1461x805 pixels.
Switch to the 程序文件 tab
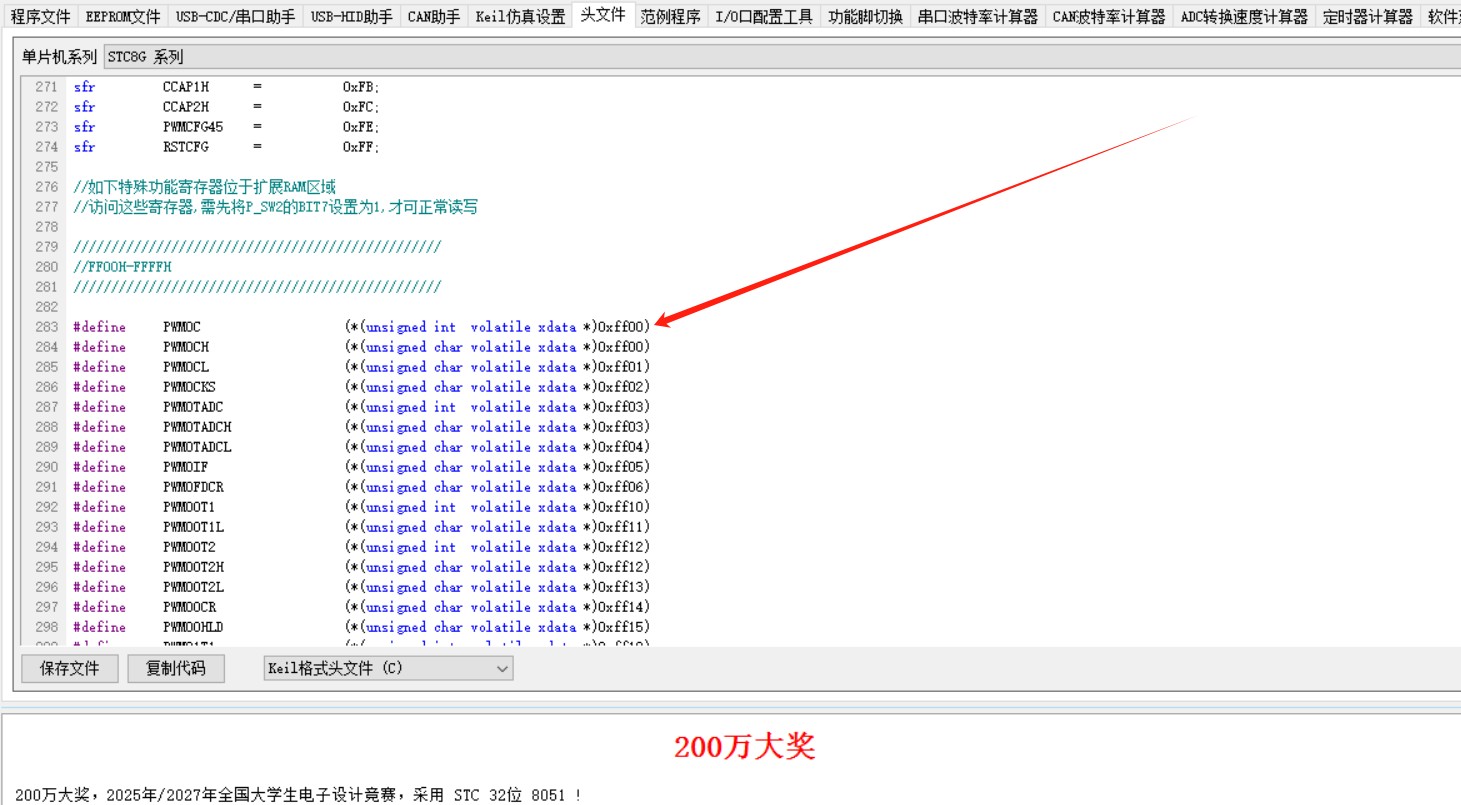(x=40, y=17)
